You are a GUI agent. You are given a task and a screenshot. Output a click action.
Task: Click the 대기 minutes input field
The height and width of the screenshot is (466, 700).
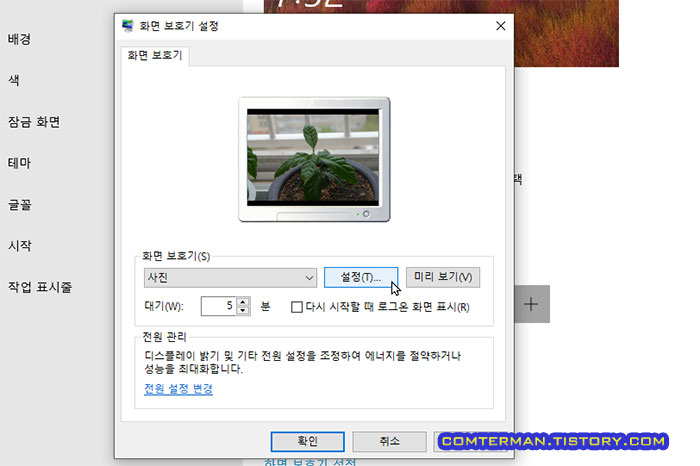(x=219, y=306)
